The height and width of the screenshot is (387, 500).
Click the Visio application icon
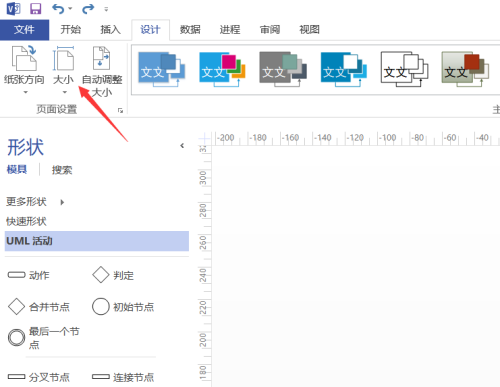14,8
